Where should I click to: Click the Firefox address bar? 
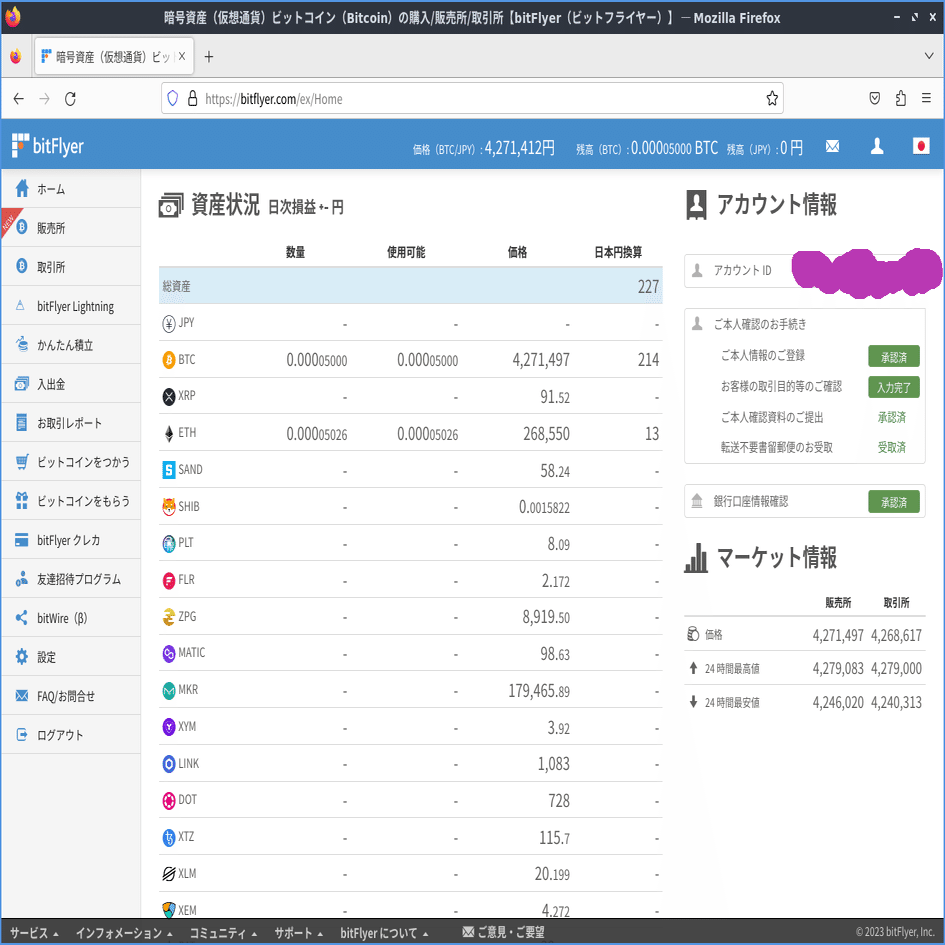pos(472,98)
